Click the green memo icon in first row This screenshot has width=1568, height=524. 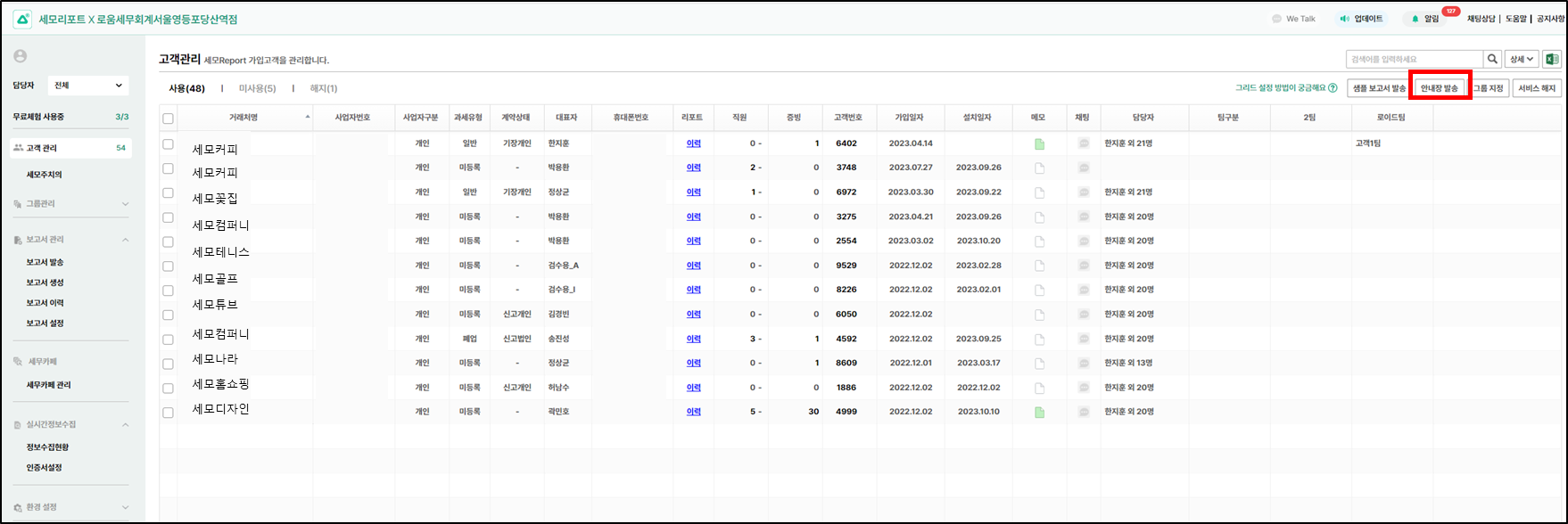click(1039, 143)
